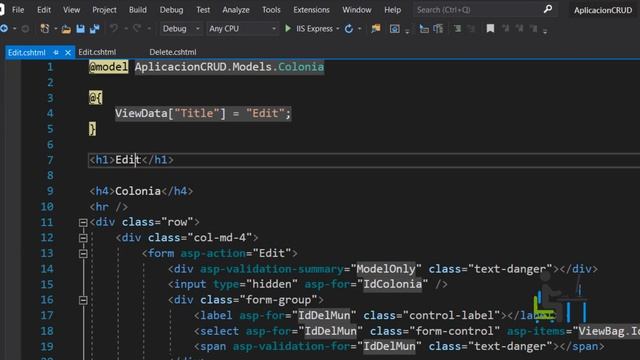Image resolution: width=640 pixels, height=360 pixels.
Task: Collapse the div col-md-4 block
Action: [83, 238]
